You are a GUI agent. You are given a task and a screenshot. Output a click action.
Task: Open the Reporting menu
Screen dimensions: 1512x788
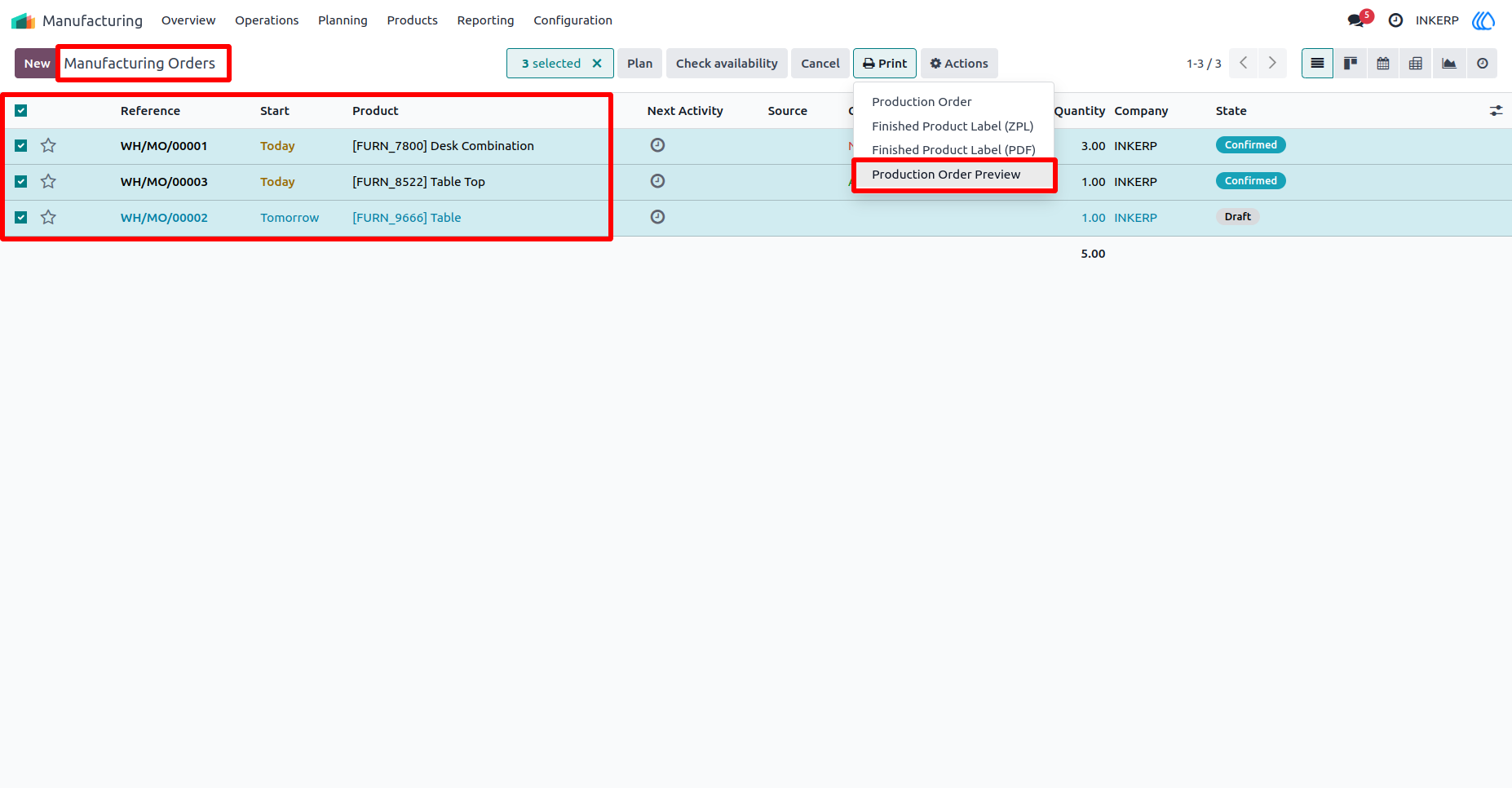pos(485,20)
